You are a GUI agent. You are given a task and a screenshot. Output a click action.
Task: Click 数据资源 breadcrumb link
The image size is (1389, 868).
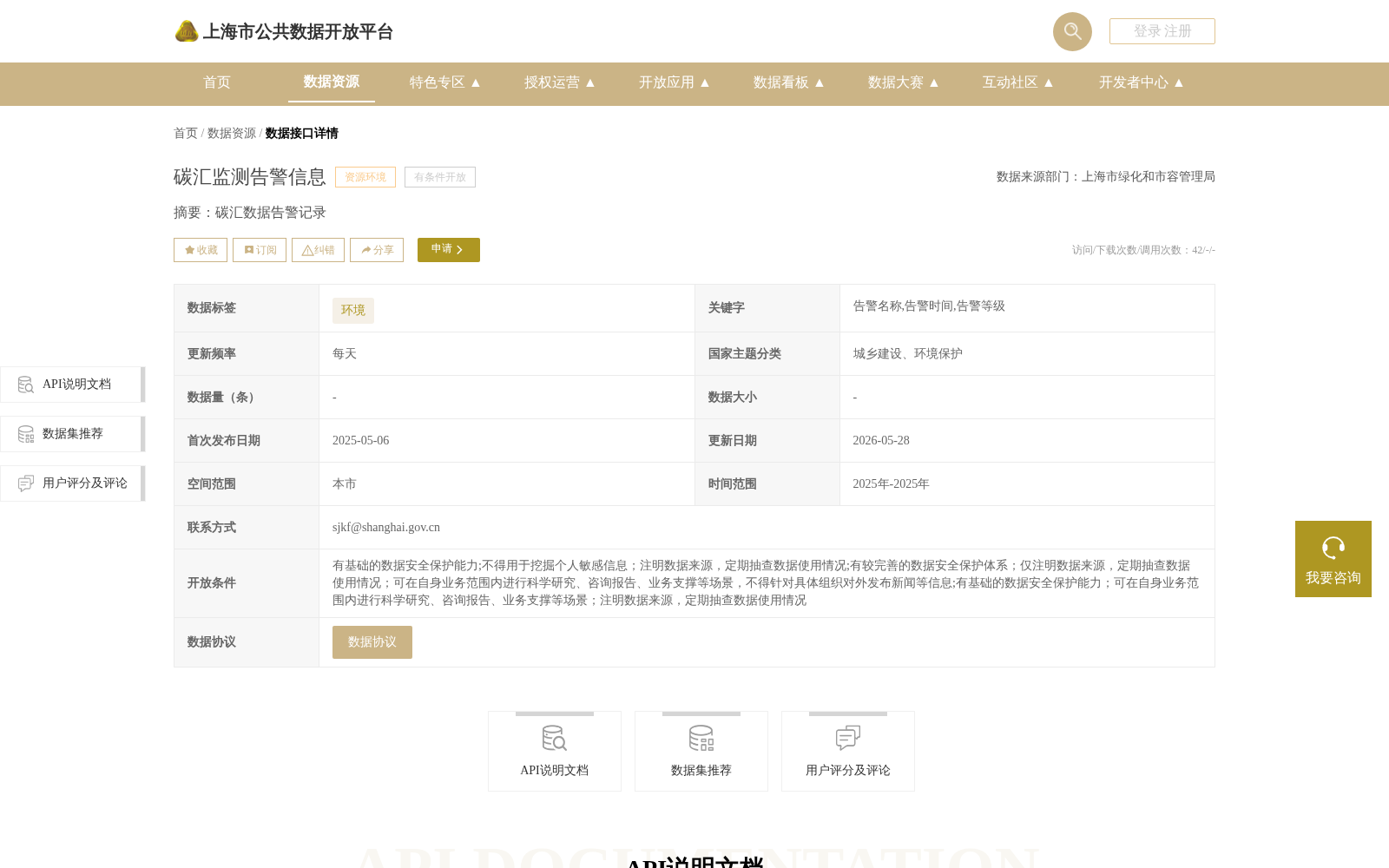(232, 134)
